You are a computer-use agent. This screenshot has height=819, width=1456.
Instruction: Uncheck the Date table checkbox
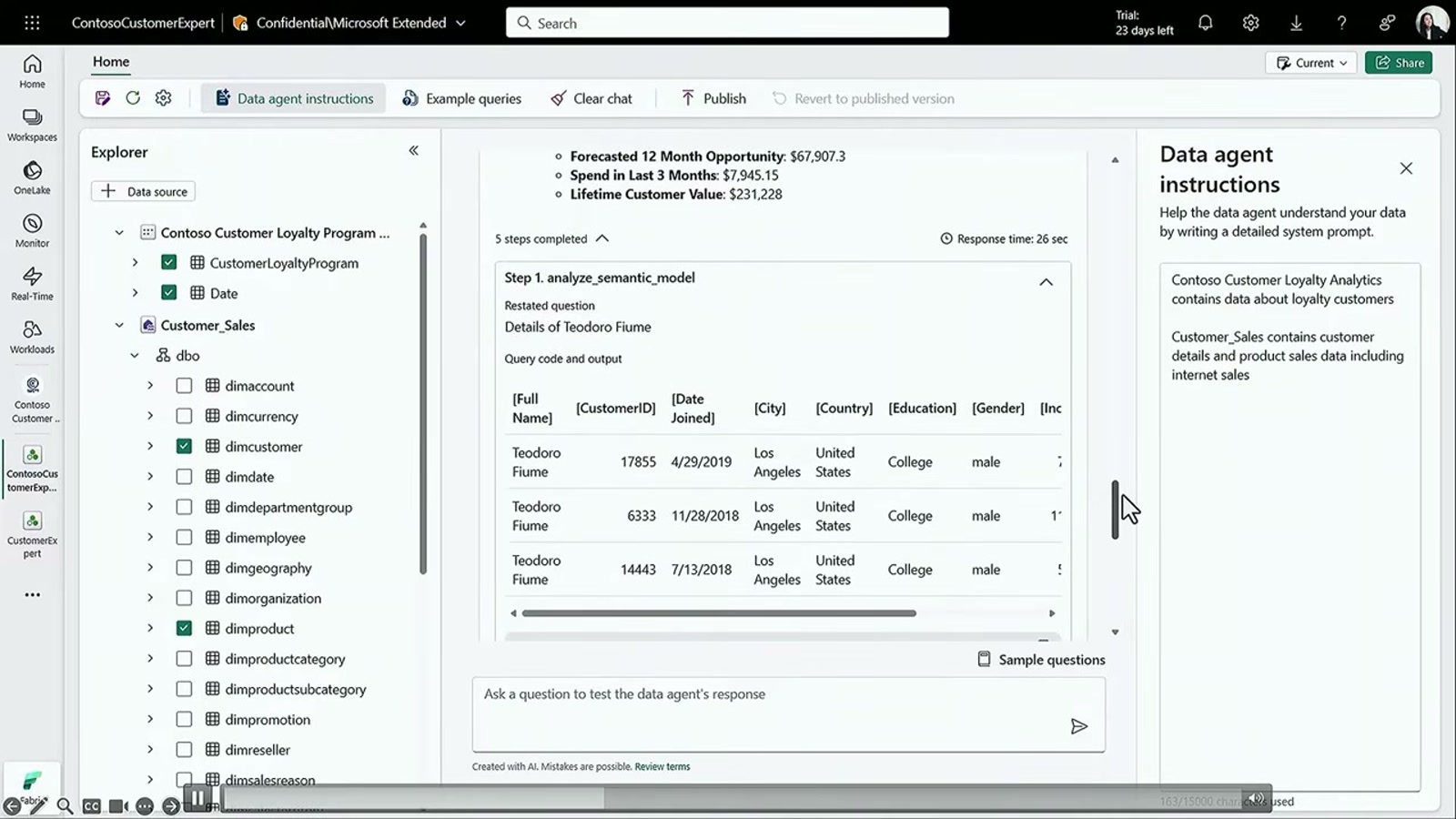[168, 292]
